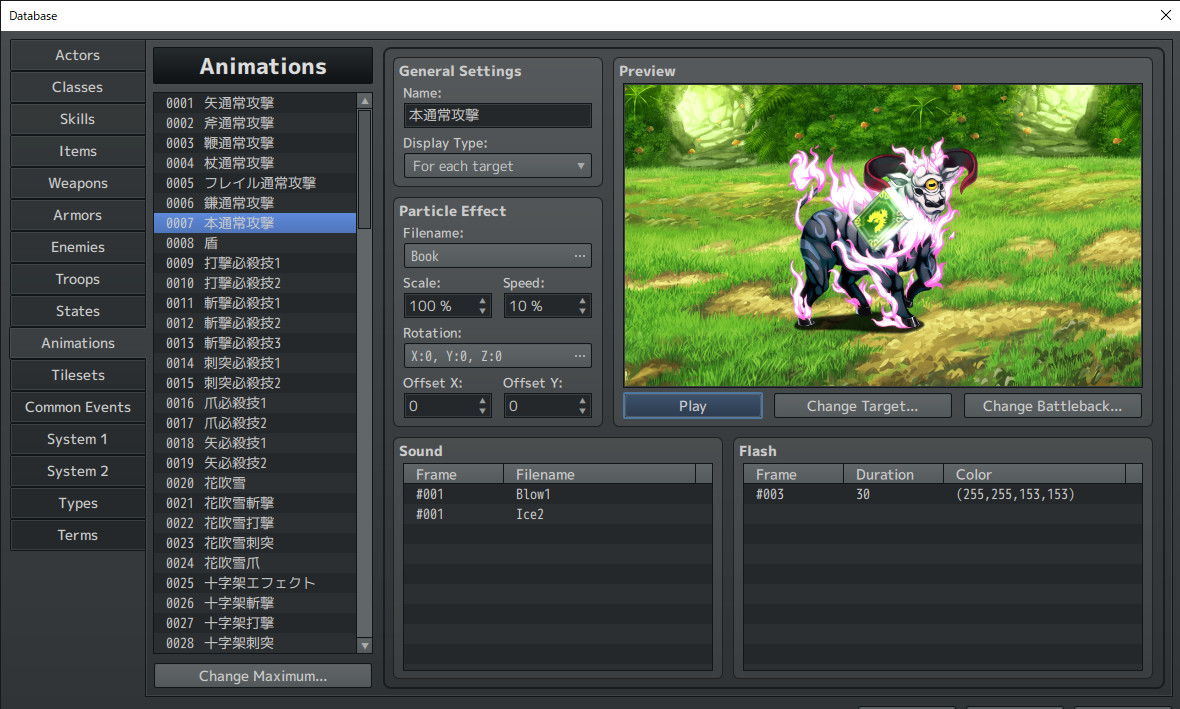This screenshot has width=1180, height=709.
Task: Open the Tilesets section
Action: [77, 375]
